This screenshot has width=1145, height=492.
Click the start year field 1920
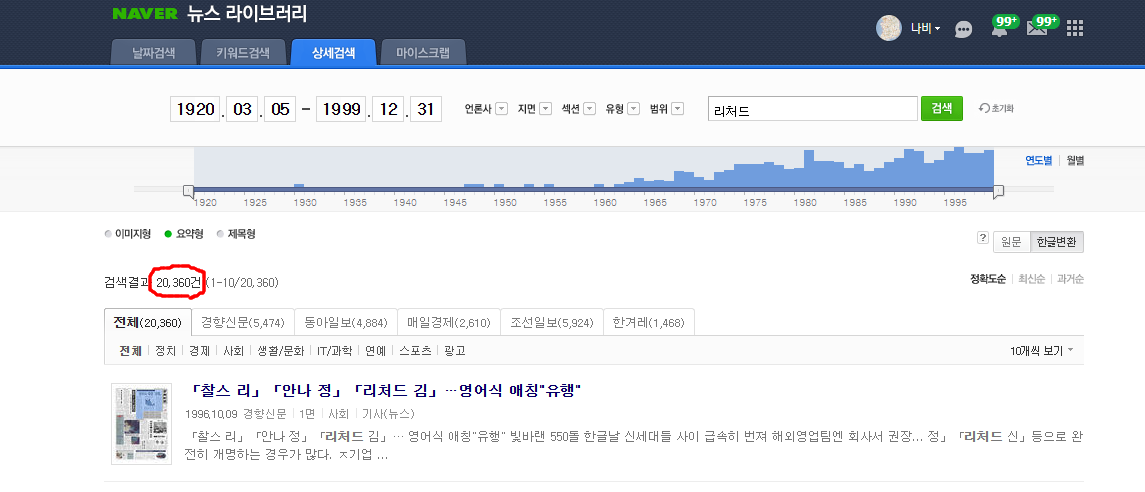tap(196, 109)
